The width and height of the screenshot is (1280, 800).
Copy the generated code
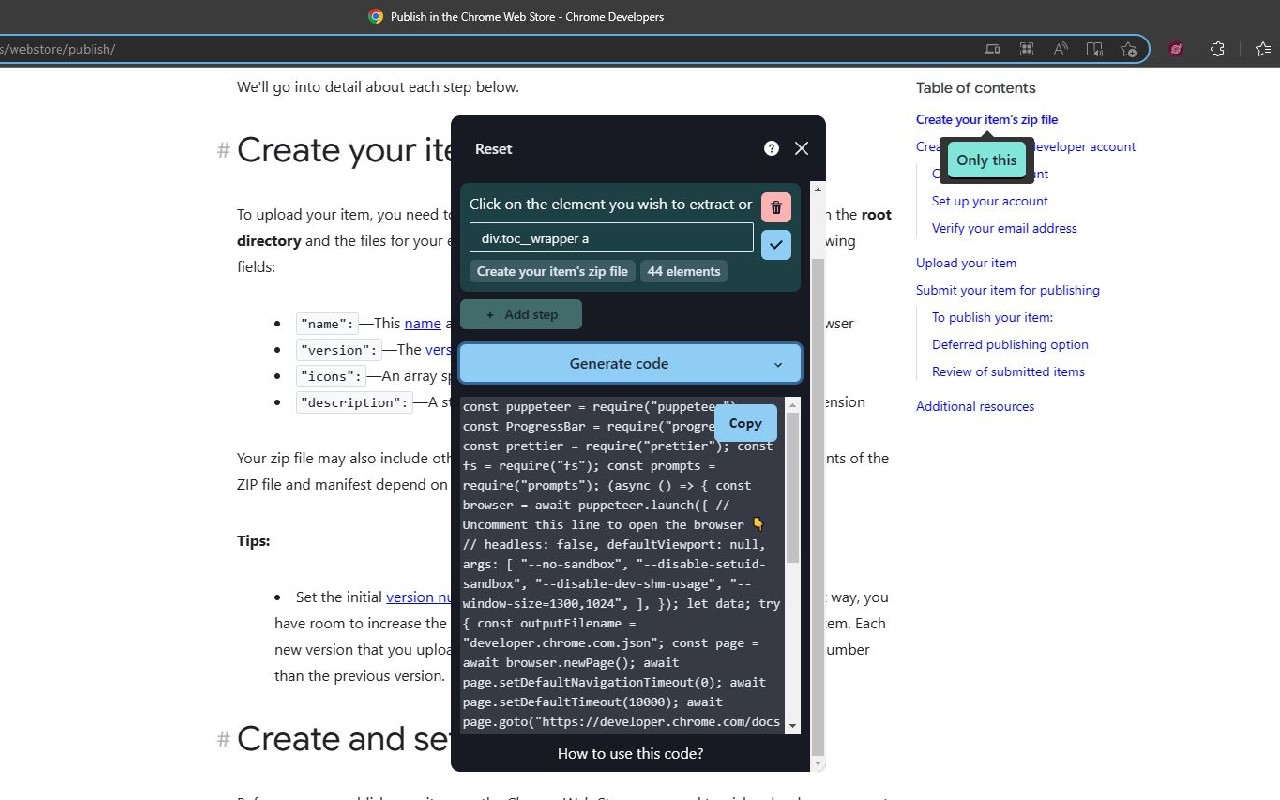(745, 423)
